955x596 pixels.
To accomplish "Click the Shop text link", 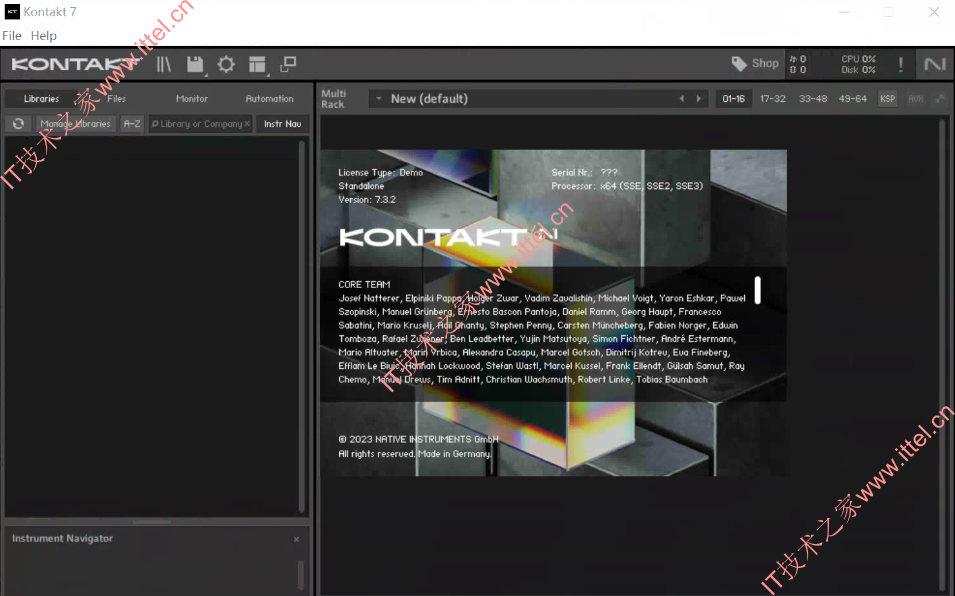I will pyautogui.click(x=765, y=63).
